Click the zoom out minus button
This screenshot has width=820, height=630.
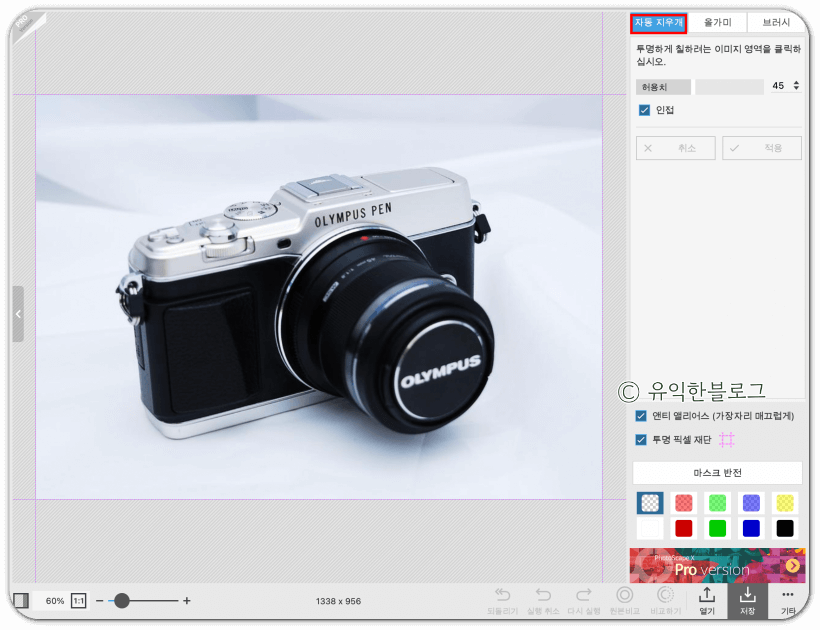99,601
